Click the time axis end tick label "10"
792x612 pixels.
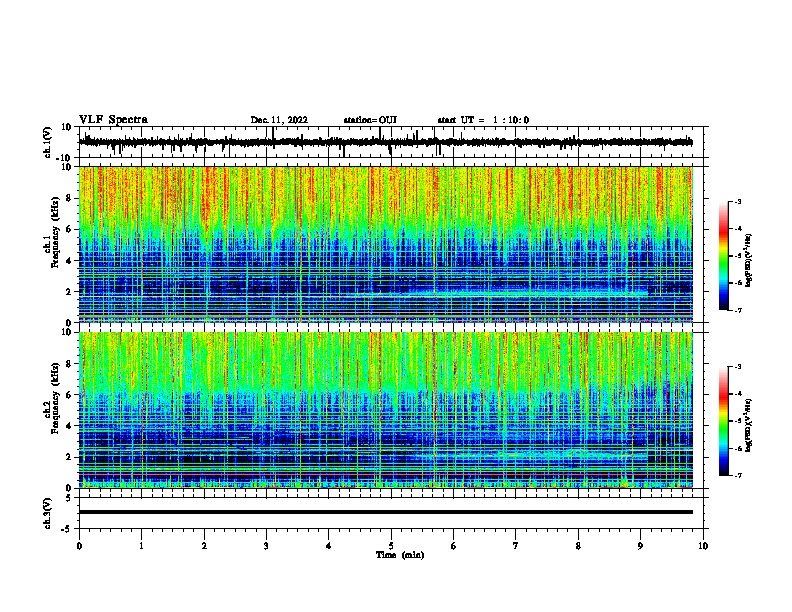703,546
